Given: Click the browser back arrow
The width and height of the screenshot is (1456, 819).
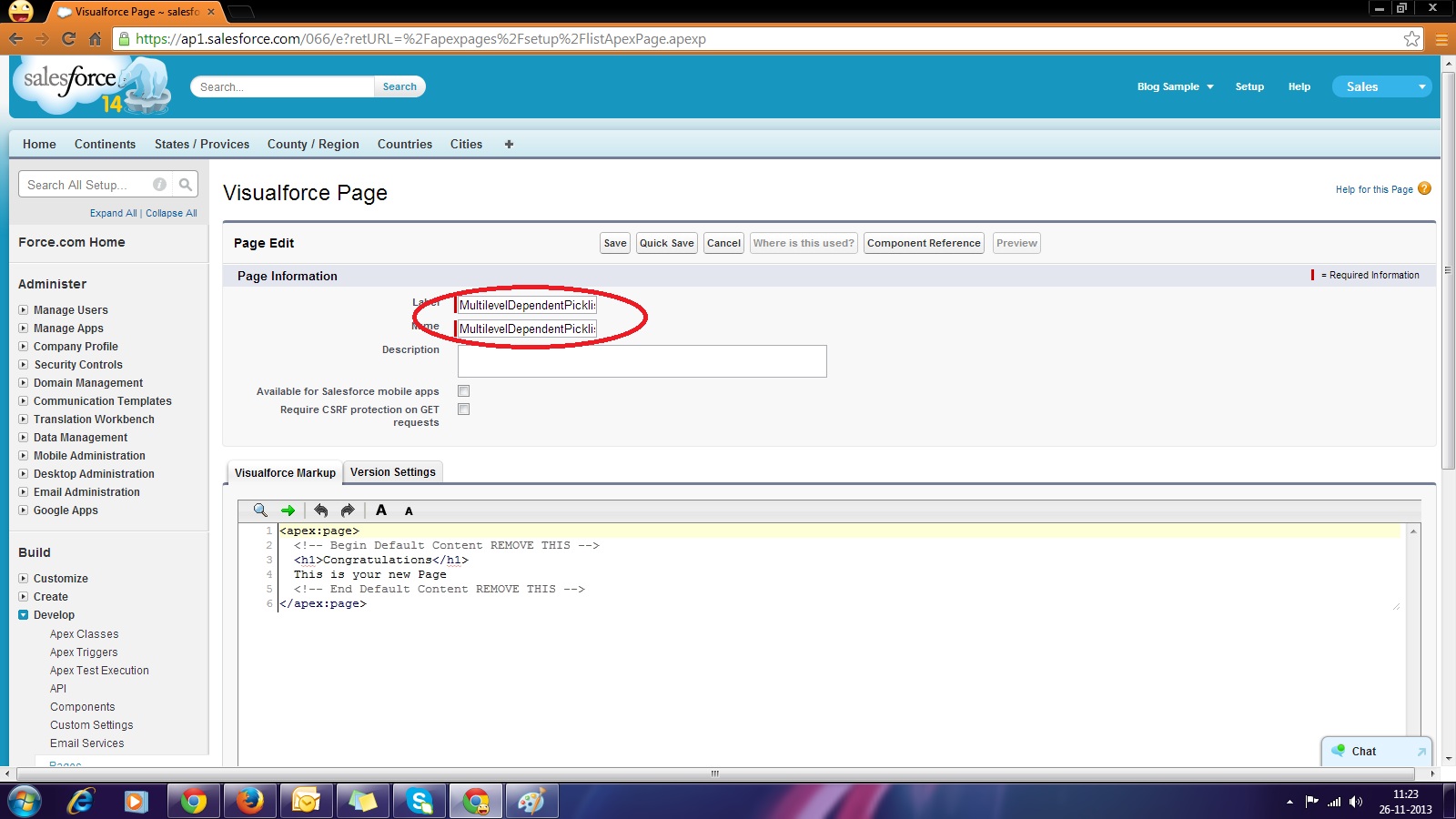Looking at the screenshot, I should coord(15,39).
